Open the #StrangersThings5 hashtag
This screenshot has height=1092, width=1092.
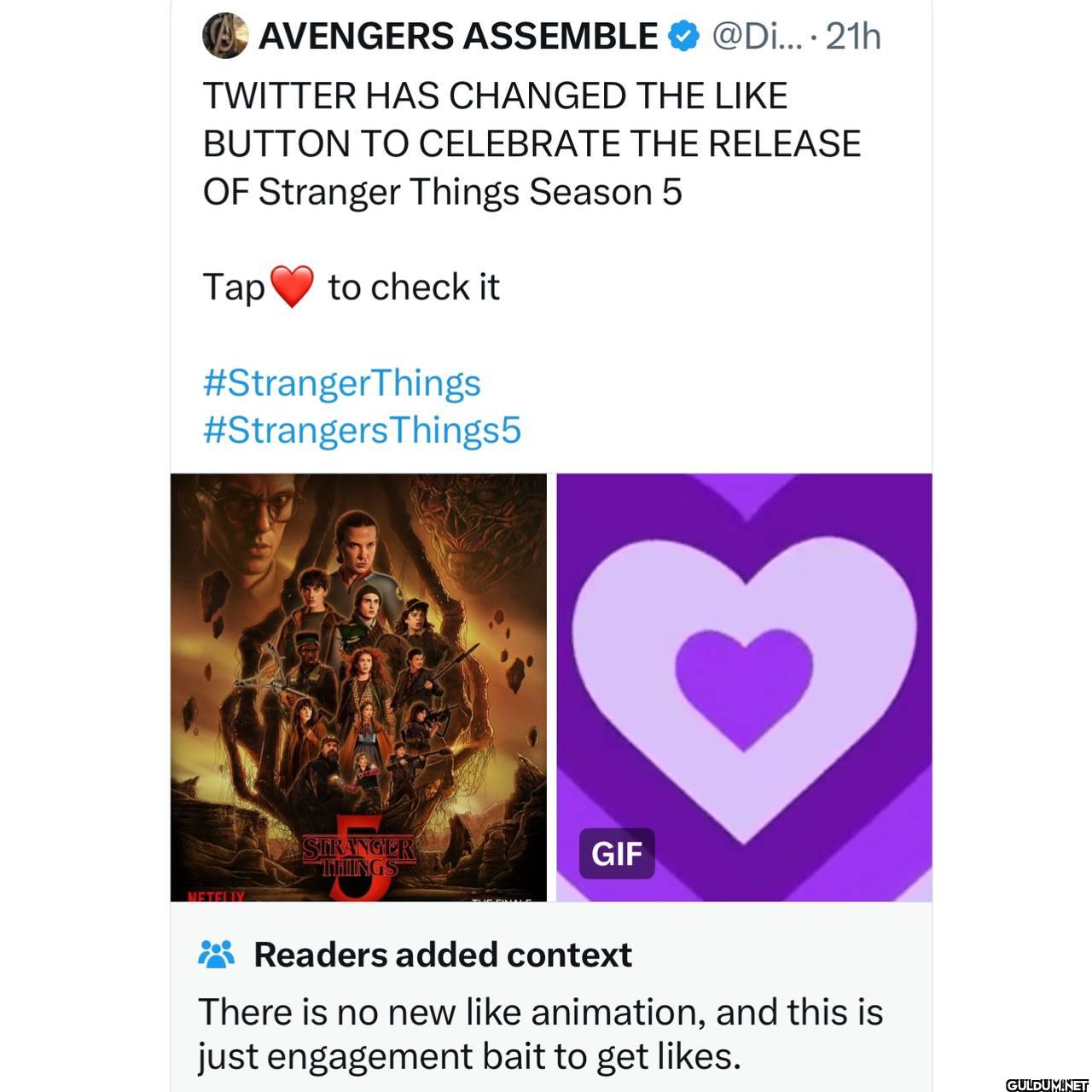coord(362,431)
